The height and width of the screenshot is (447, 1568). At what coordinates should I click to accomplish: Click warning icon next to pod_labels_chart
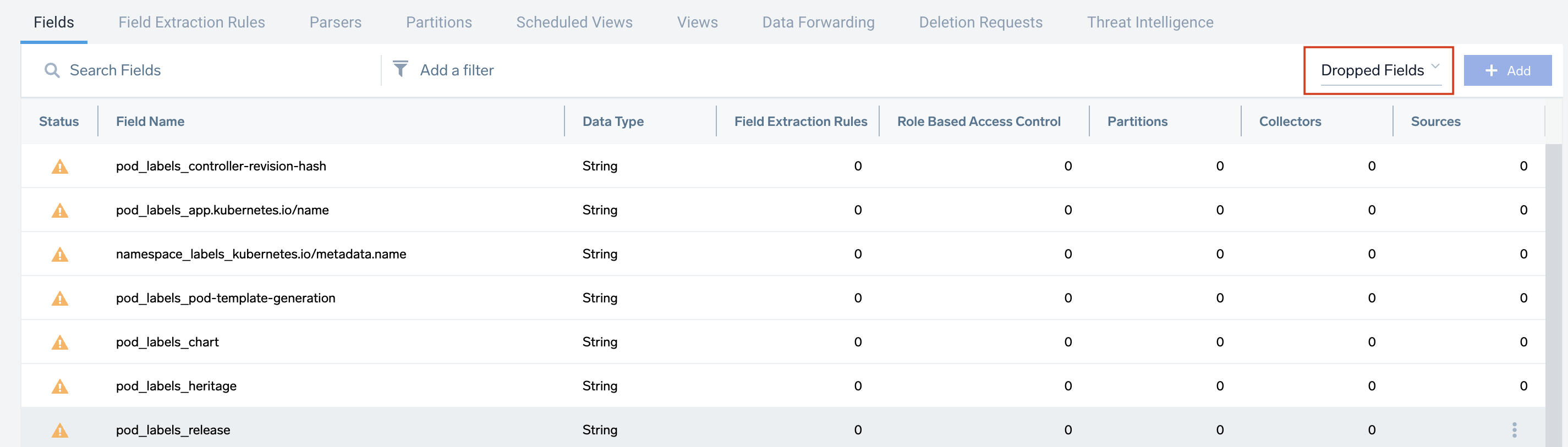pyautogui.click(x=59, y=343)
